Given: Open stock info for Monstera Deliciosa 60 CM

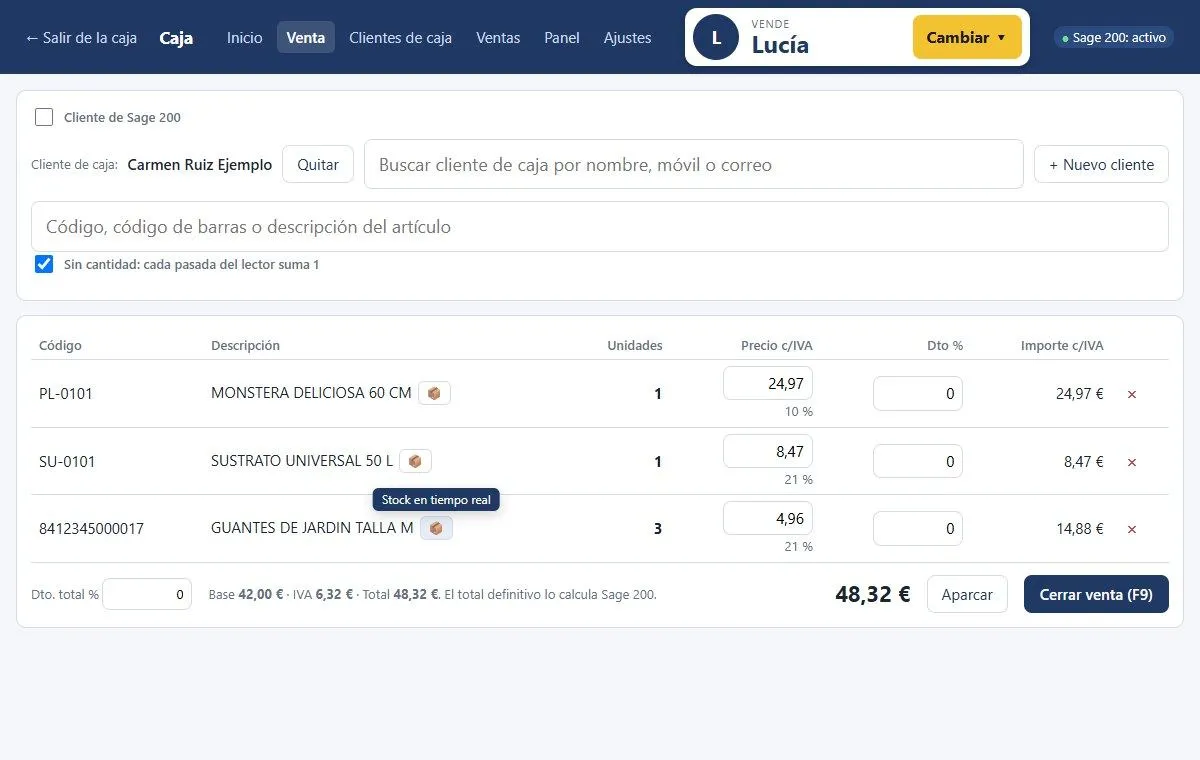Looking at the screenshot, I should [x=434, y=393].
